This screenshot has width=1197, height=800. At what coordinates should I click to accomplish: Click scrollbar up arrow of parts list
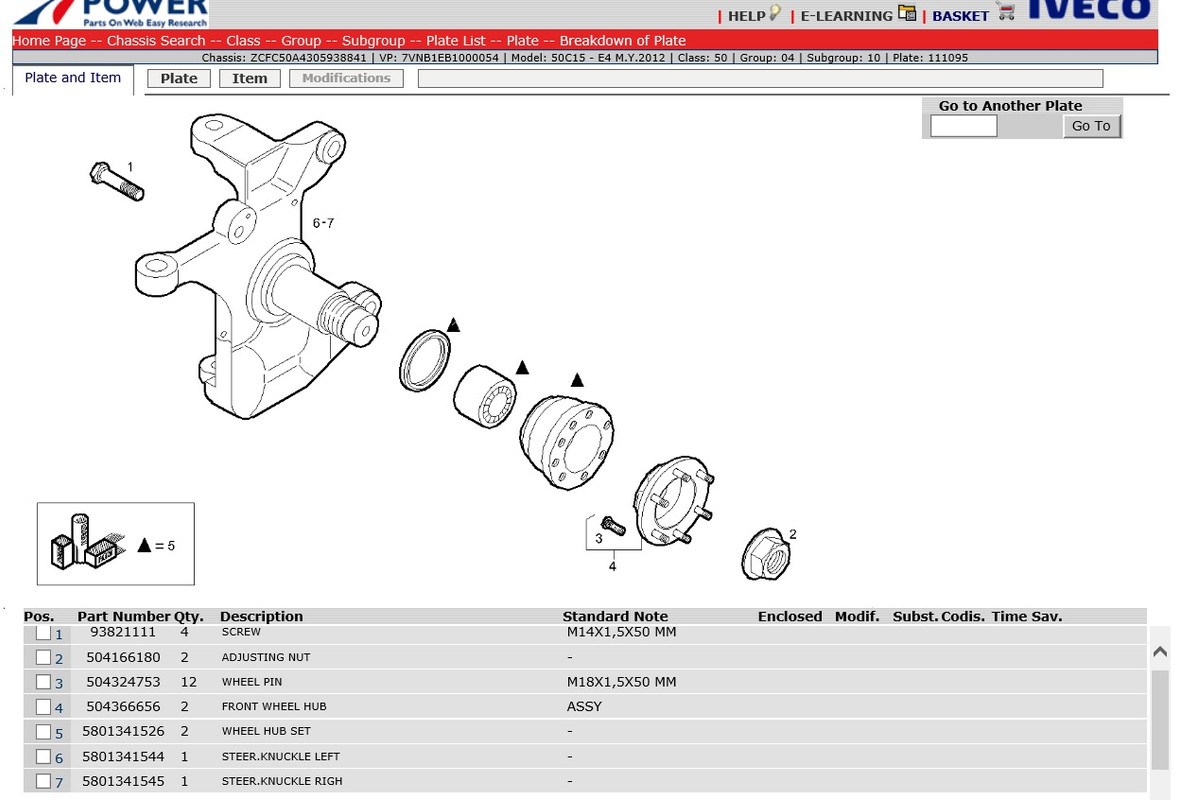click(1160, 651)
